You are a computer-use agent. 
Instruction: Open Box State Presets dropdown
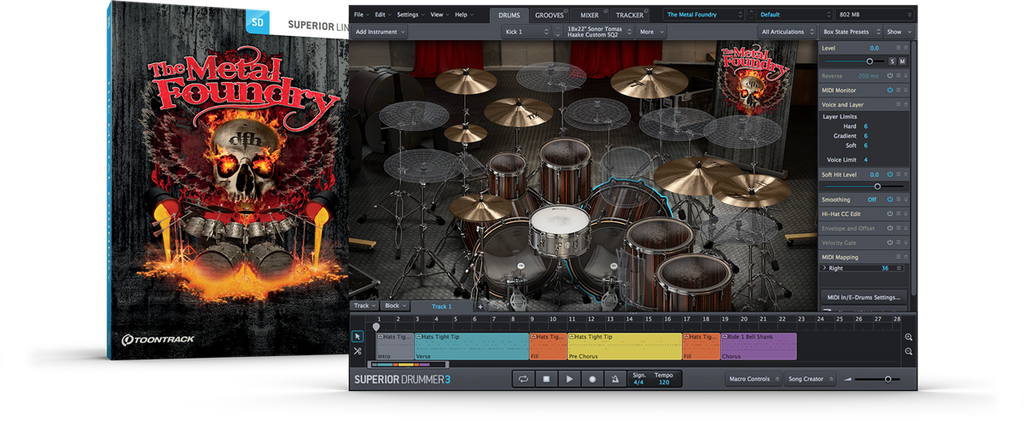pyautogui.click(x=851, y=31)
